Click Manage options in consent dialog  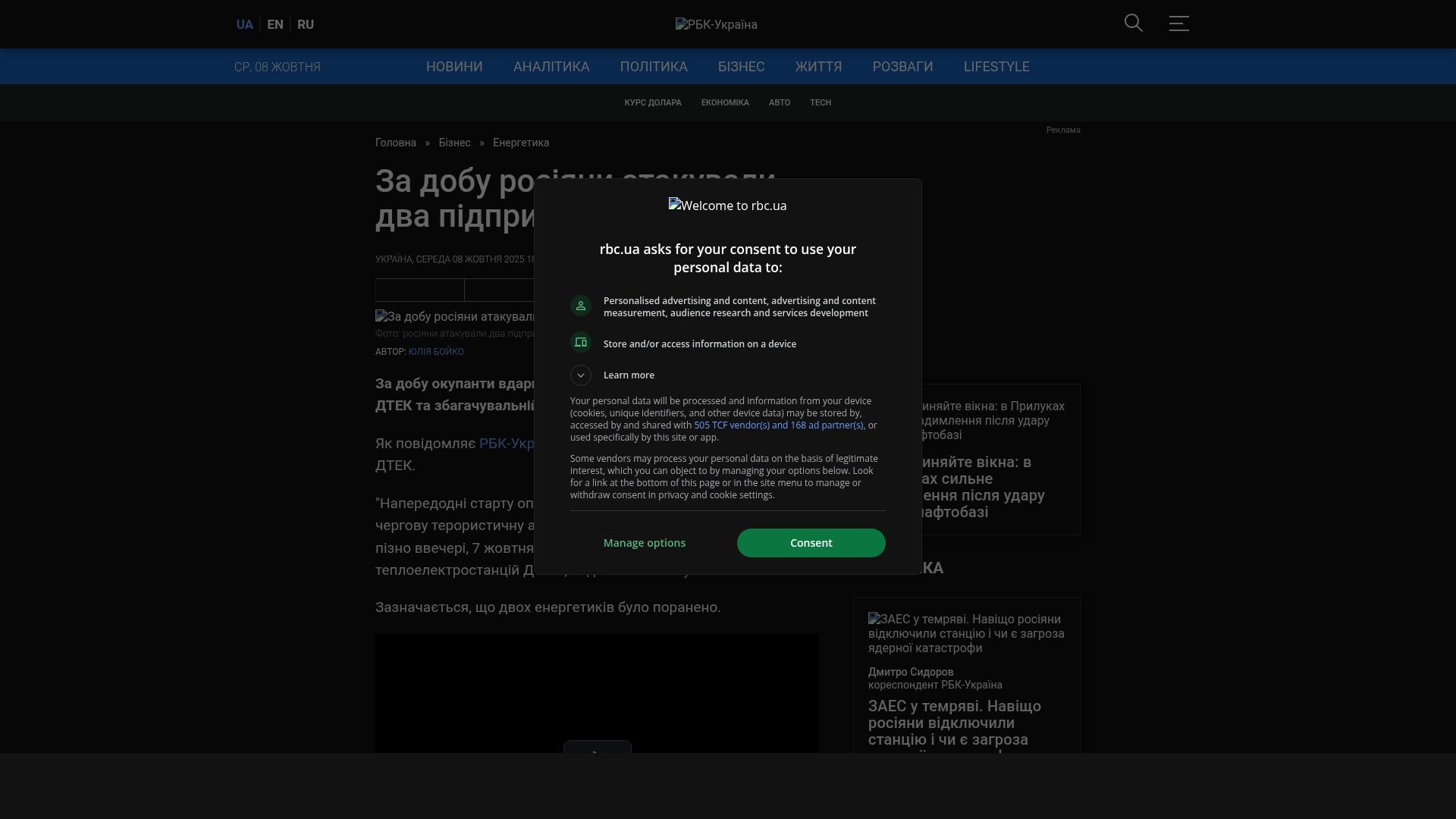pyautogui.click(x=645, y=543)
